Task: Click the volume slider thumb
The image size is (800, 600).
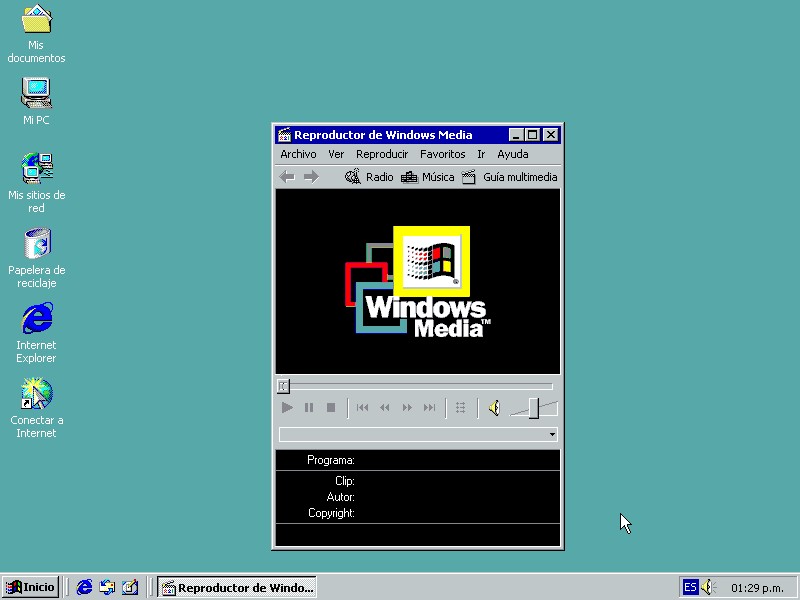Action: coord(534,408)
